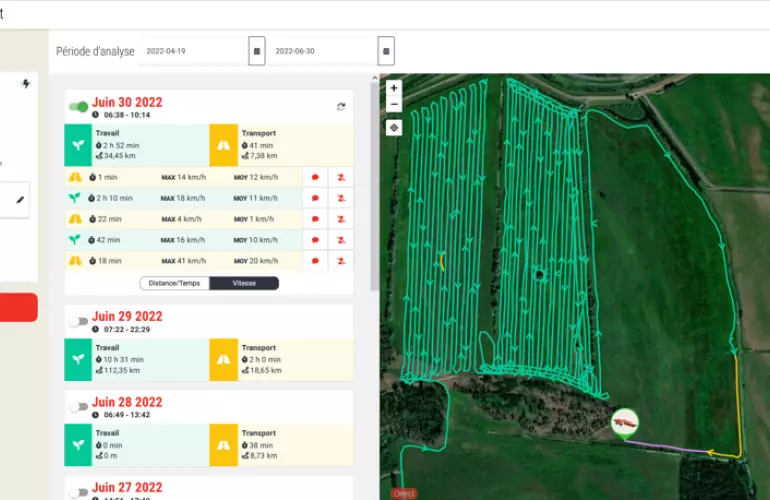This screenshot has height=500, width=770.
Task: Click the red tractor icon on 18 min row
Action: 341,261
